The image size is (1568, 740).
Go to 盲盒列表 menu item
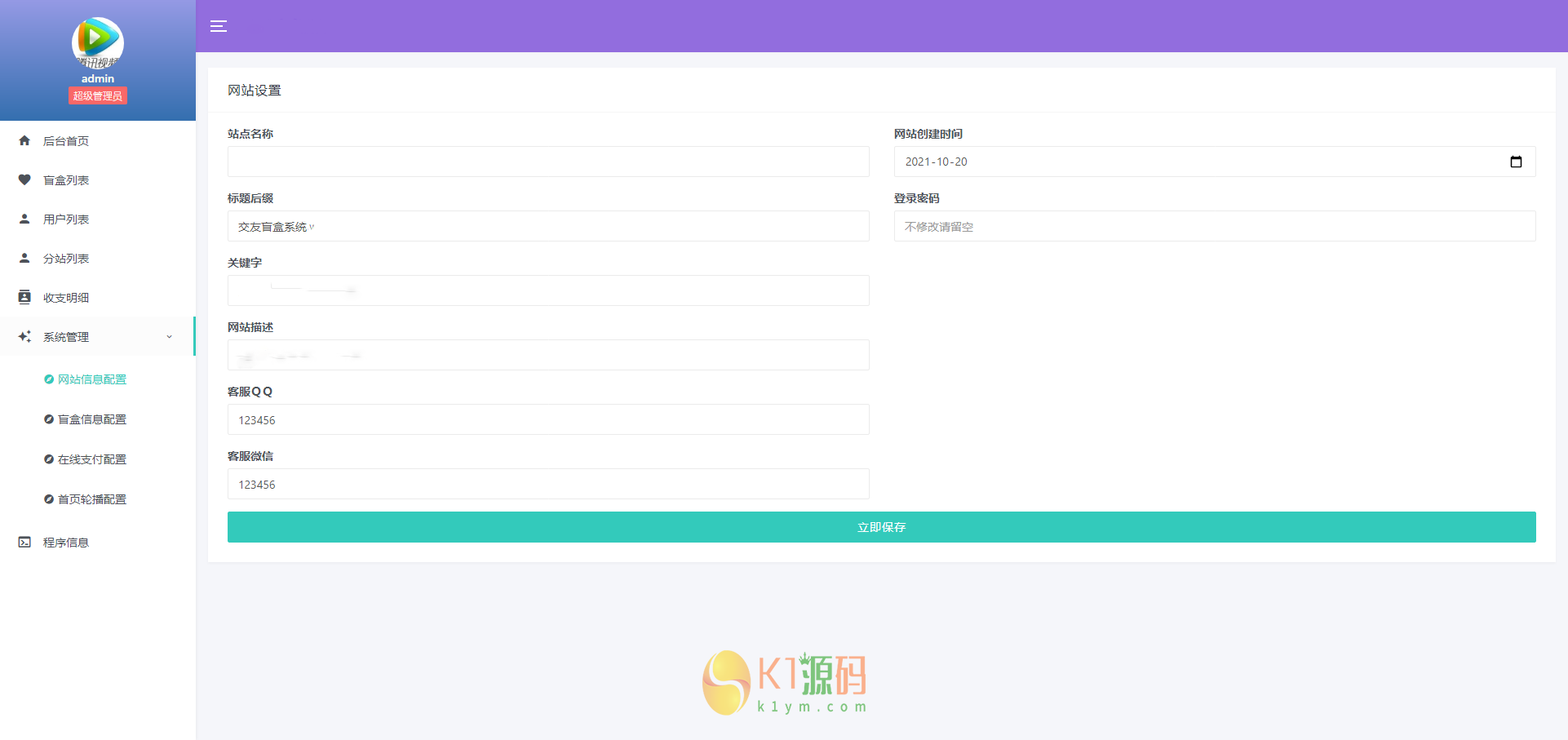point(98,179)
